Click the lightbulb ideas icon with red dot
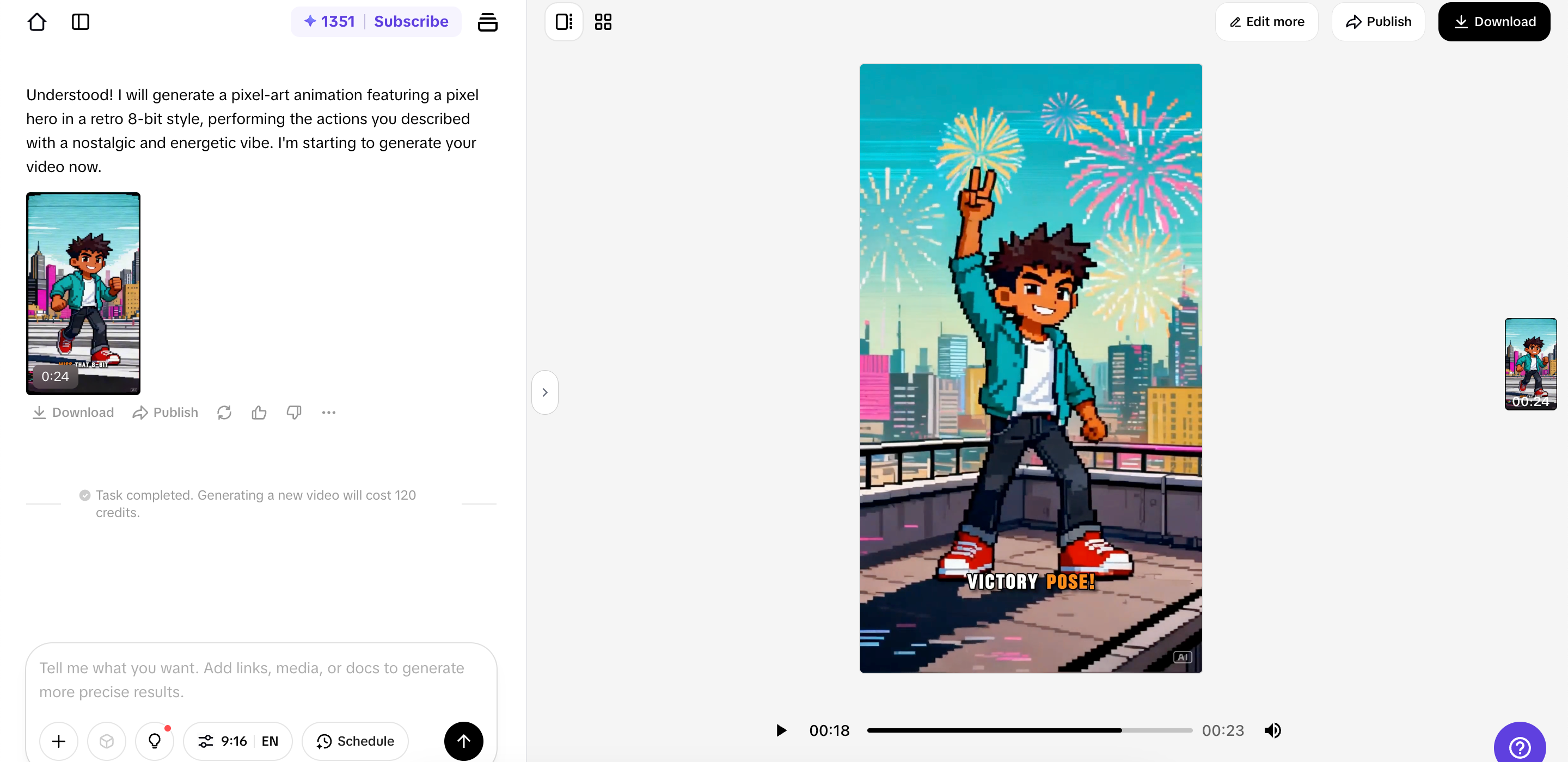1568x762 pixels. pyautogui.click(x=155, y=741)
